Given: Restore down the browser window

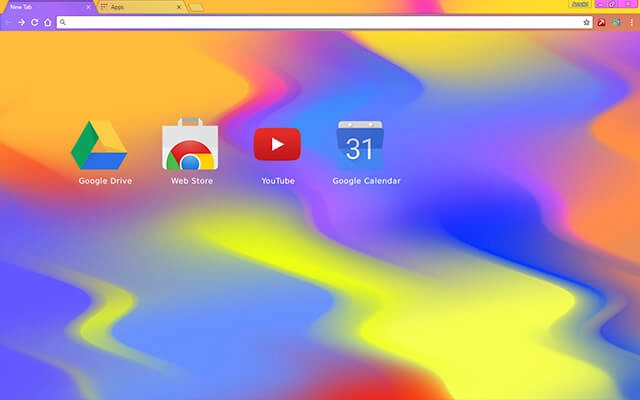Looking at the screenshot, I should coord(612,4).
